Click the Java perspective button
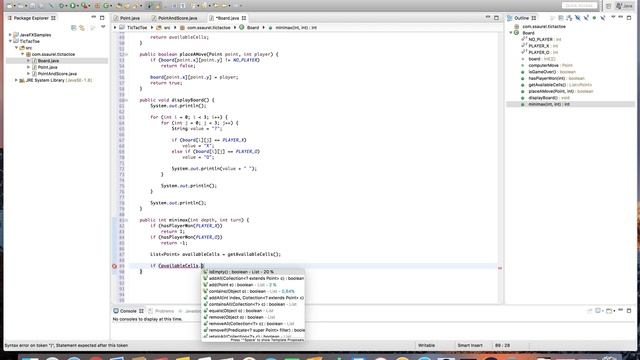The image size is (640, 360). (x=625, y=6)
